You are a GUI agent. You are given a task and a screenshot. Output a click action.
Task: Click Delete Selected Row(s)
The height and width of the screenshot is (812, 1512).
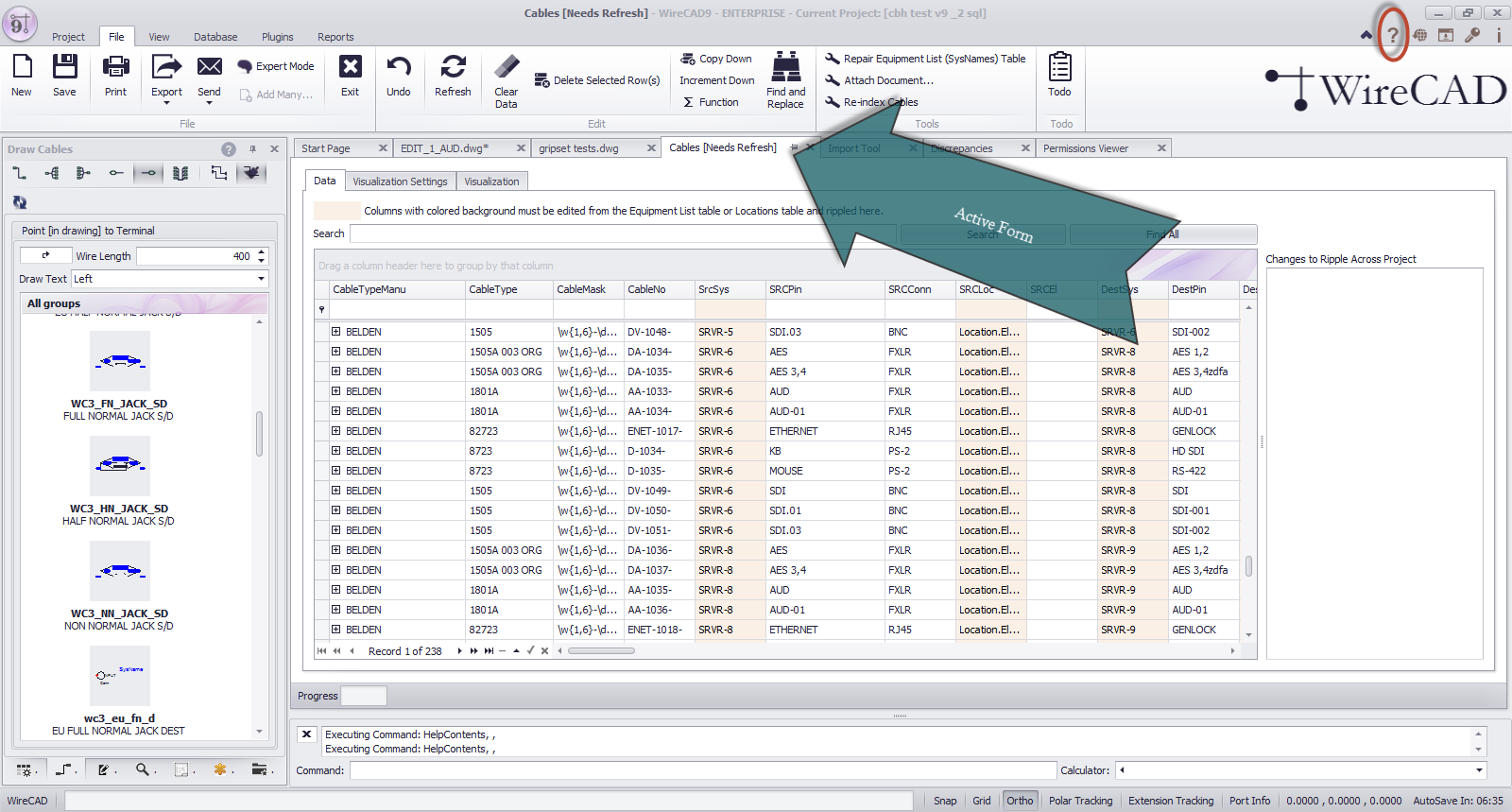tap(597, 80)
